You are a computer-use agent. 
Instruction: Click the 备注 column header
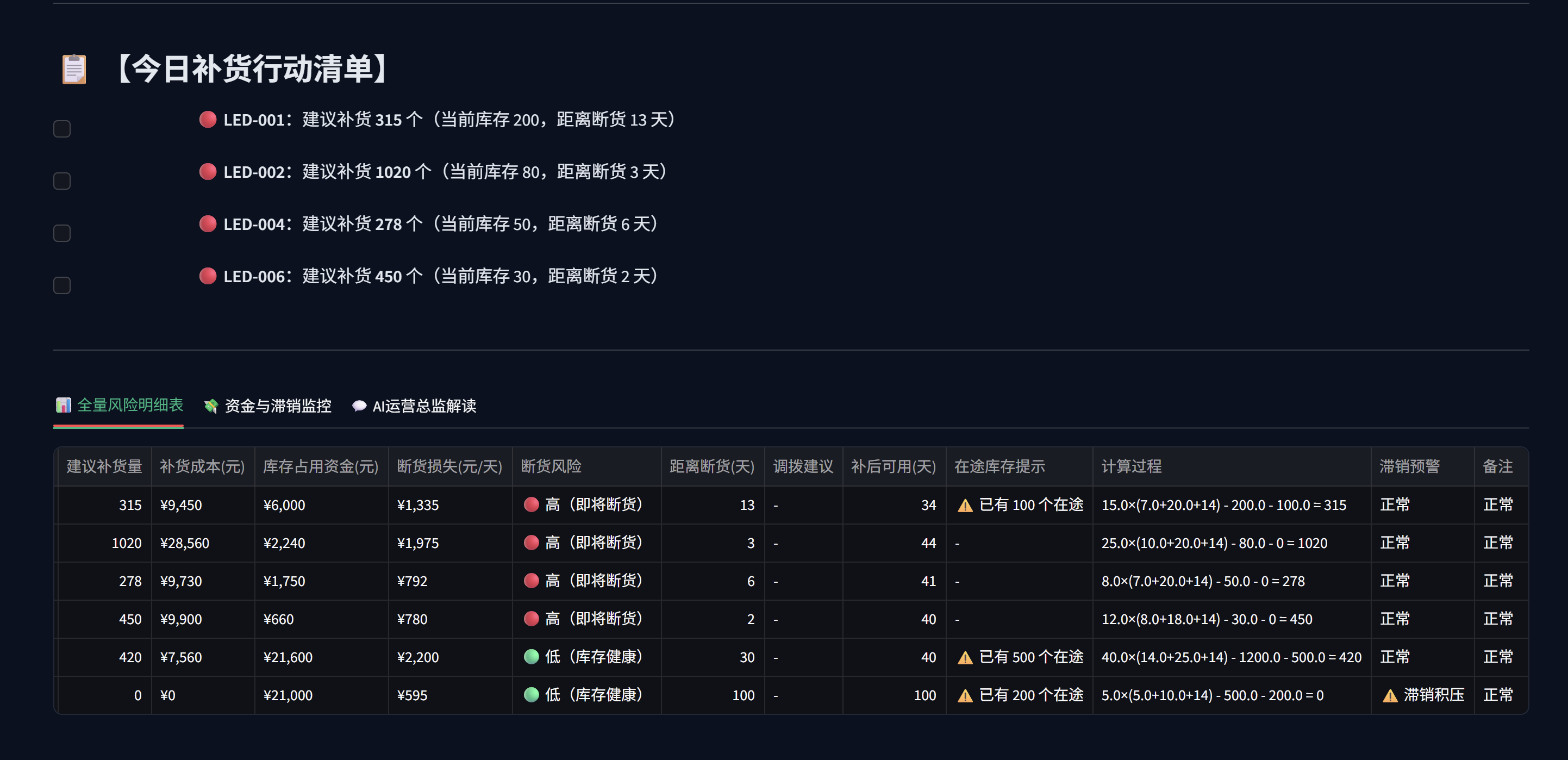pyautogui.click(x=1501, y=466)
